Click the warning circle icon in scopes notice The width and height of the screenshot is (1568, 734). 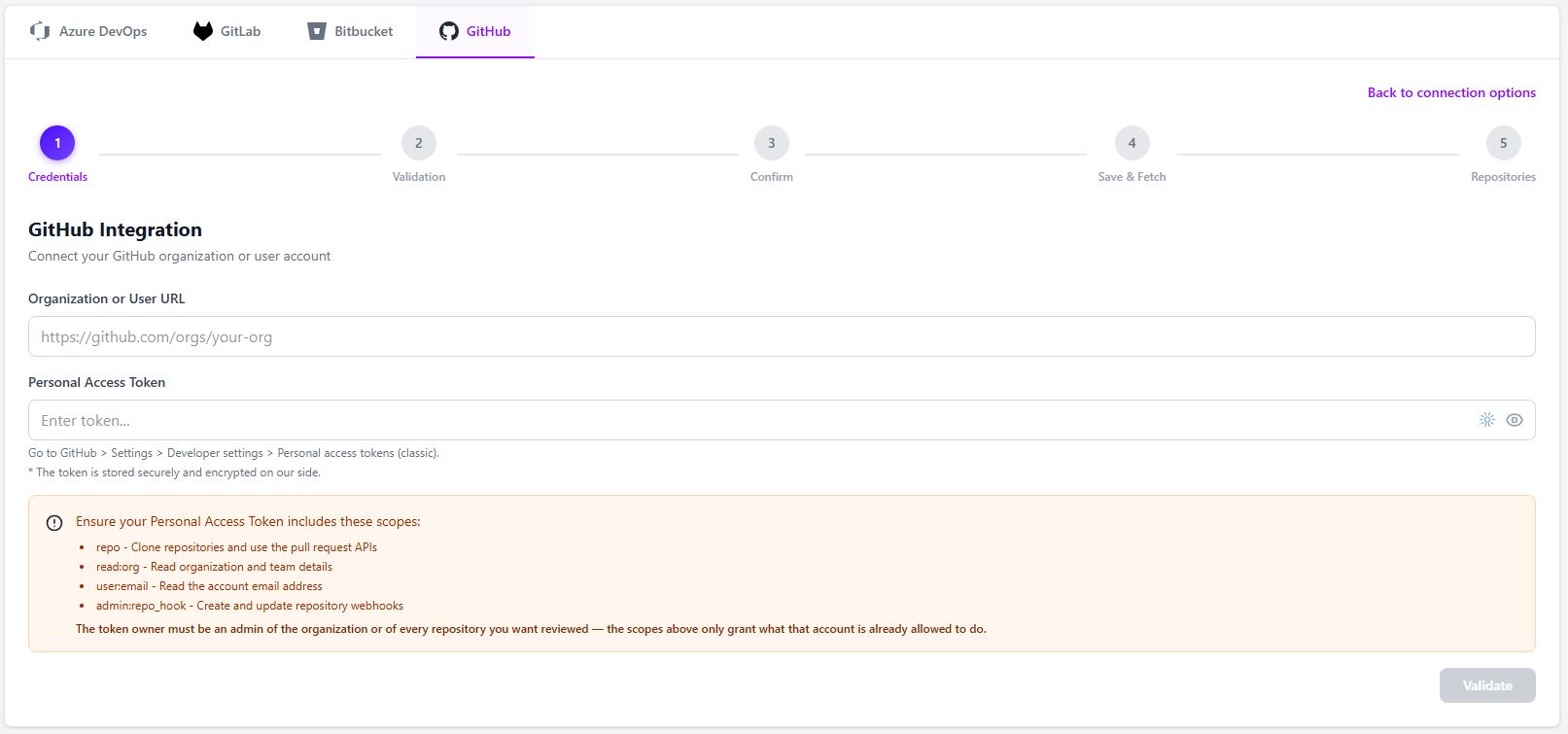coord(54,522)
